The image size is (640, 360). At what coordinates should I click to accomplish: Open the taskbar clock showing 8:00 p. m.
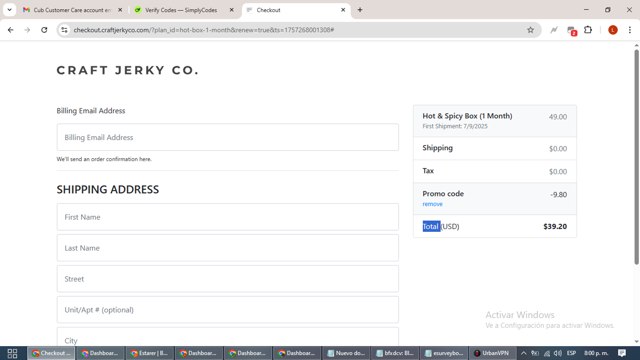click(596, 353)
